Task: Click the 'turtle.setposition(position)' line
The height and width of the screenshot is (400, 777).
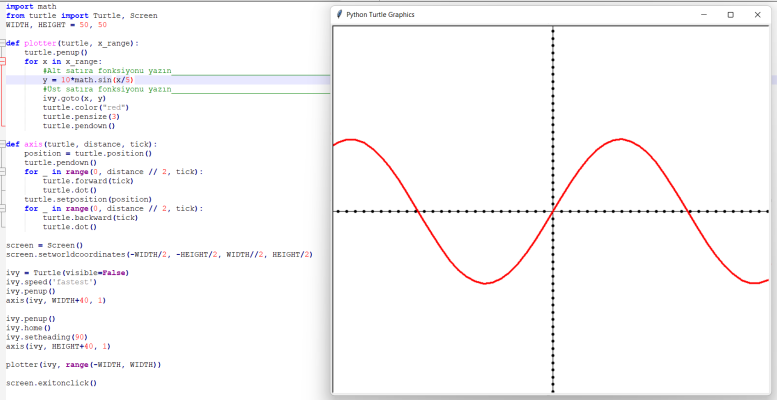Action: click(88, 199)
